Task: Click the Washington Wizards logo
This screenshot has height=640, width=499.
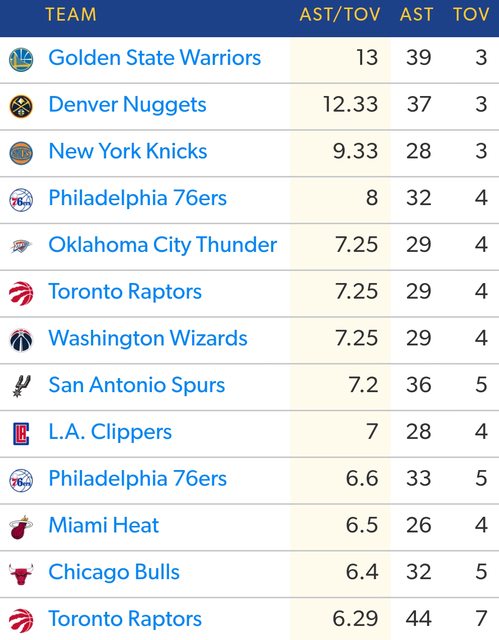Action: click(21, 340)
